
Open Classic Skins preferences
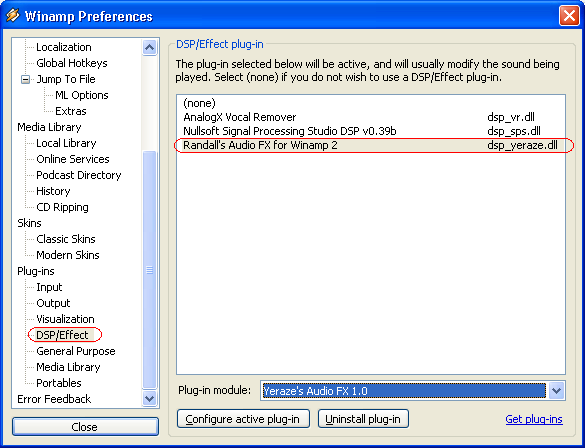click(66, 239)
